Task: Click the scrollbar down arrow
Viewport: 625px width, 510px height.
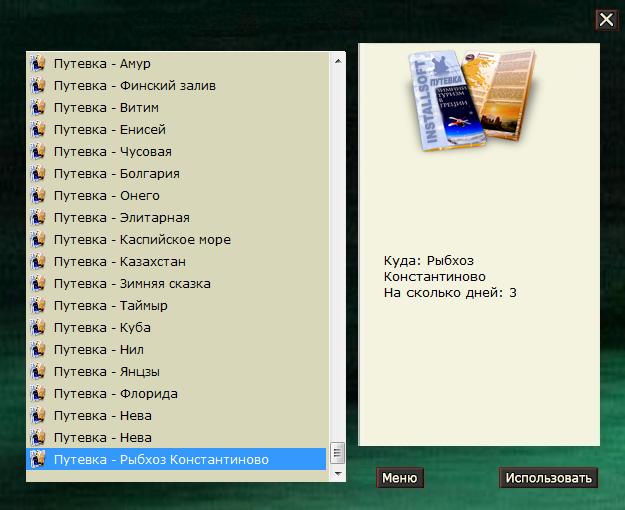Action: [x=338, y=474]
